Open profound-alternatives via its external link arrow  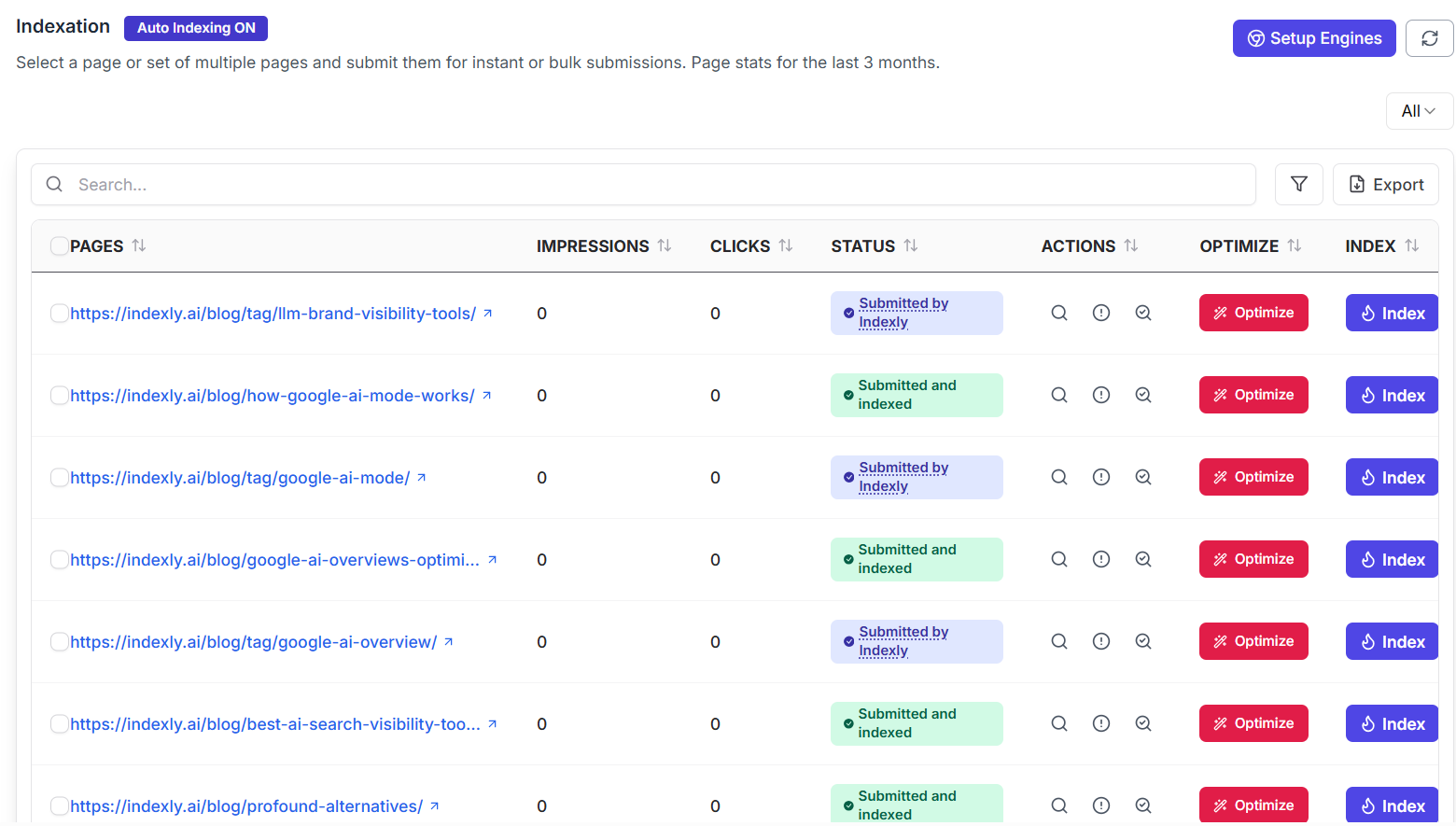coord(435,805)
